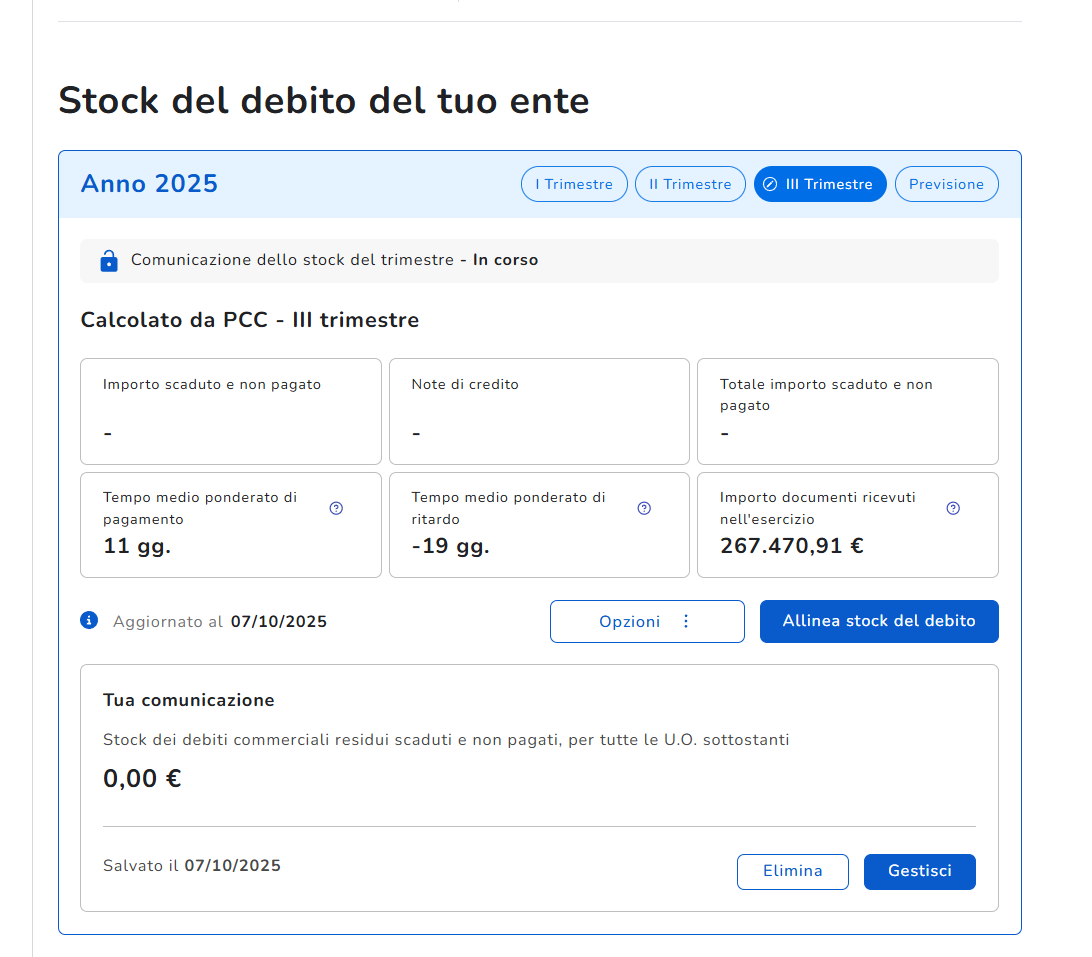This screenshot has width=1092, height=957.
Task: Click the Gestisci button
Action: pyautogui.click(x=919, y=871)
